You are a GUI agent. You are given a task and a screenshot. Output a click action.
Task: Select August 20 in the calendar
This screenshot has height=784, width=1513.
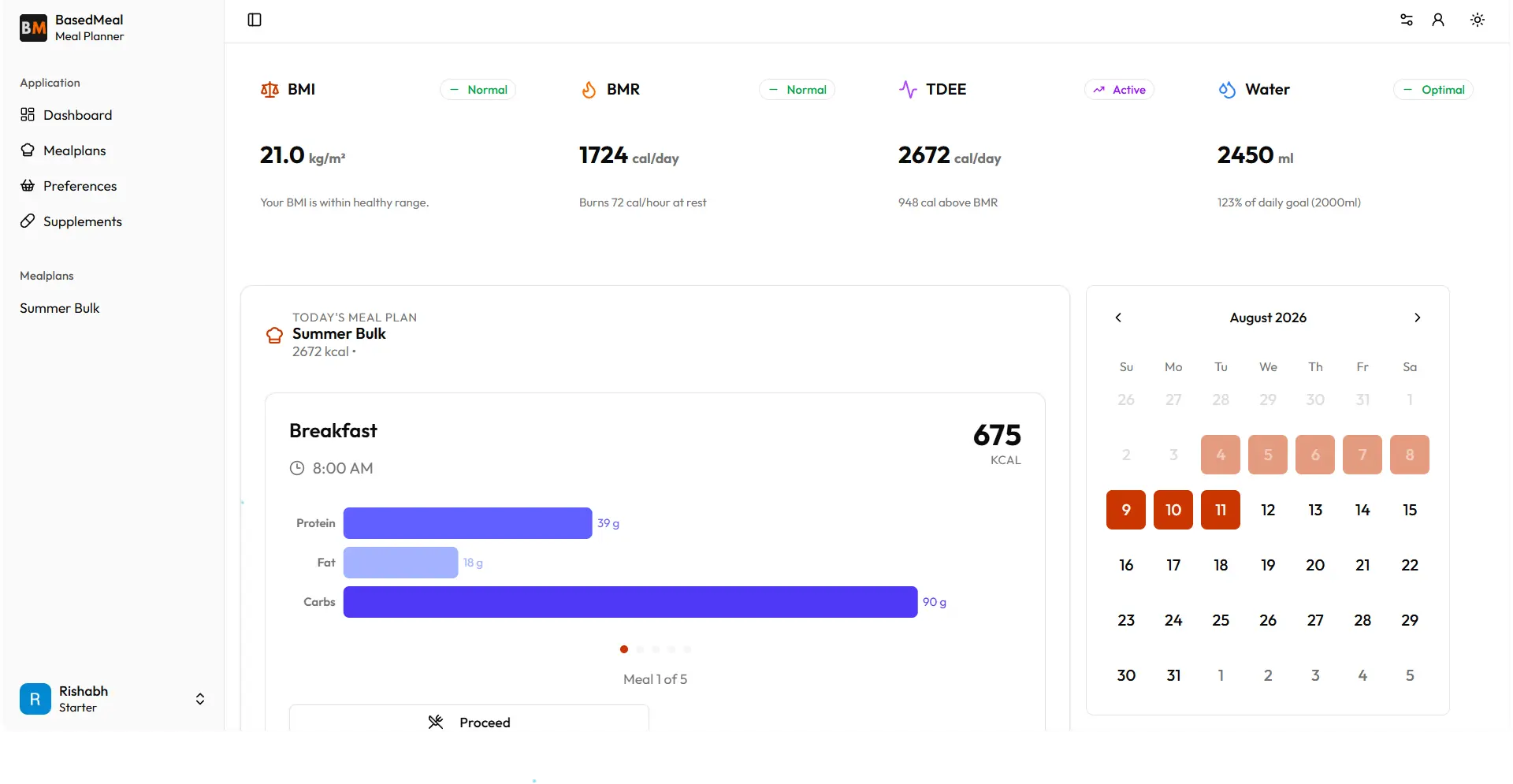coord(1315,565)
